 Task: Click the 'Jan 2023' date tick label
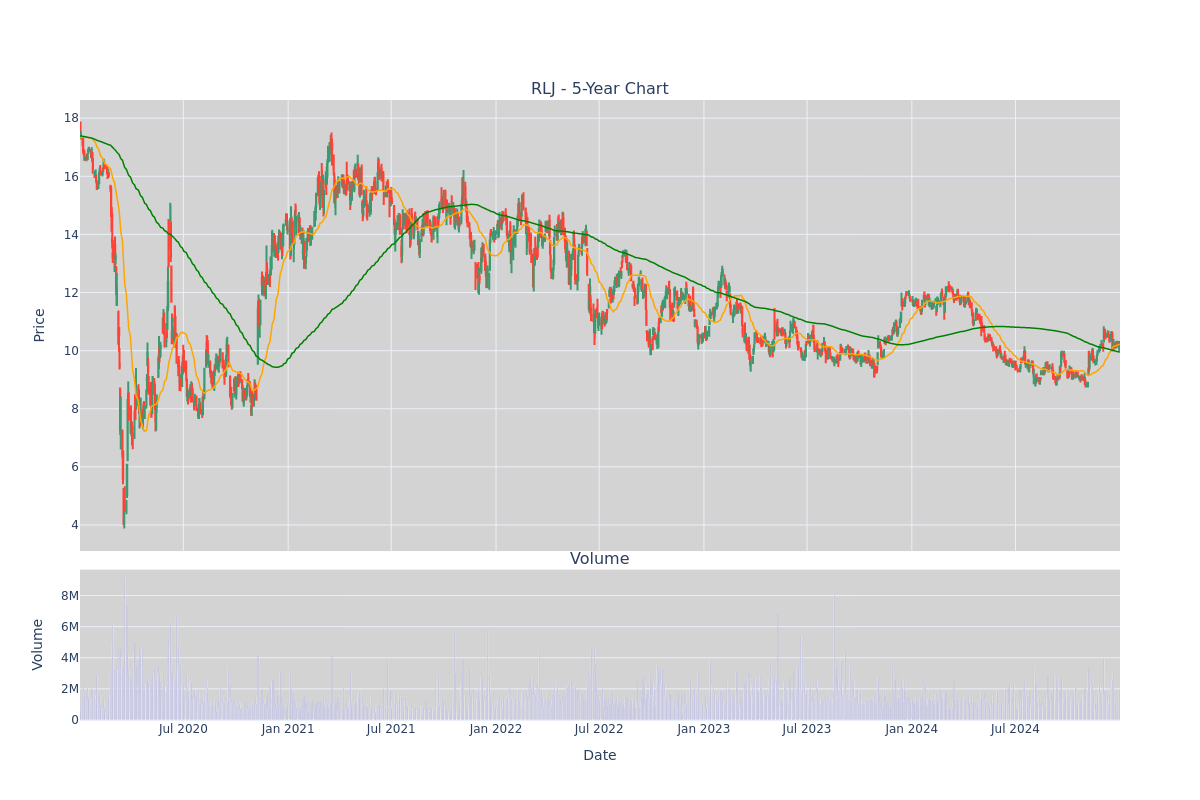(704, 729)
